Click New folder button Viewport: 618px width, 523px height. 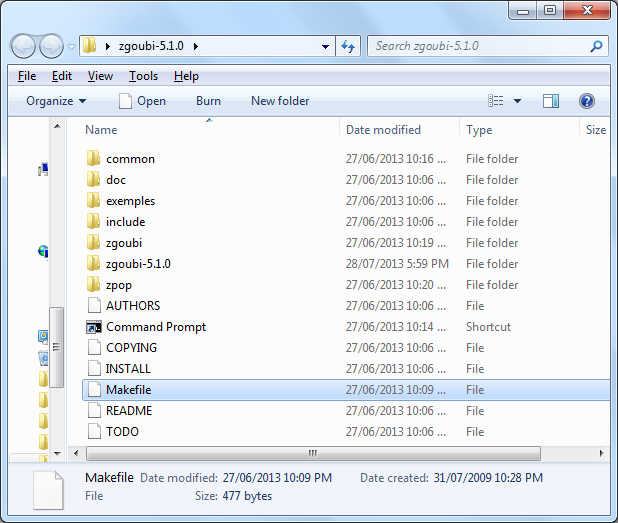[280, 101]
